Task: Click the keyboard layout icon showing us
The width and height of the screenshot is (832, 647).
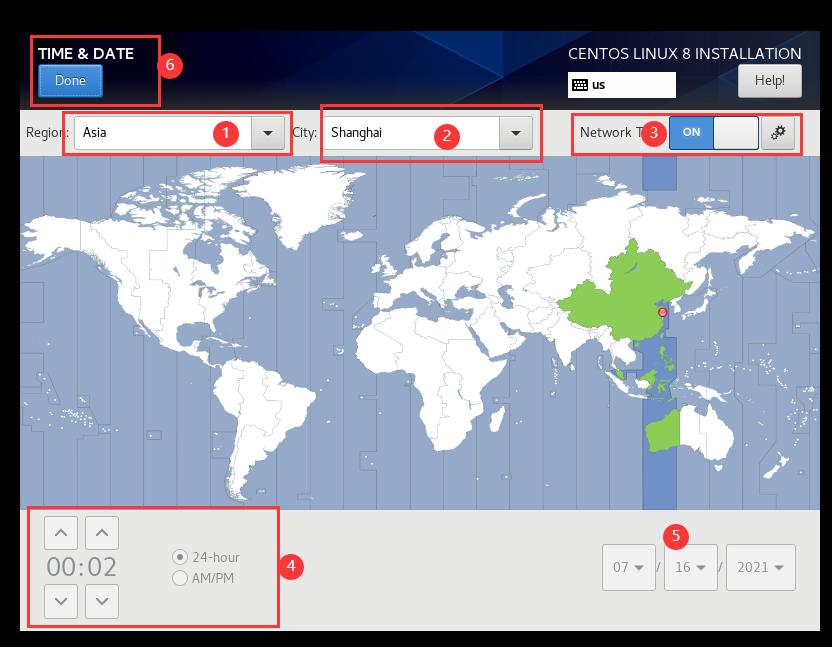Action: pos(579,85)
